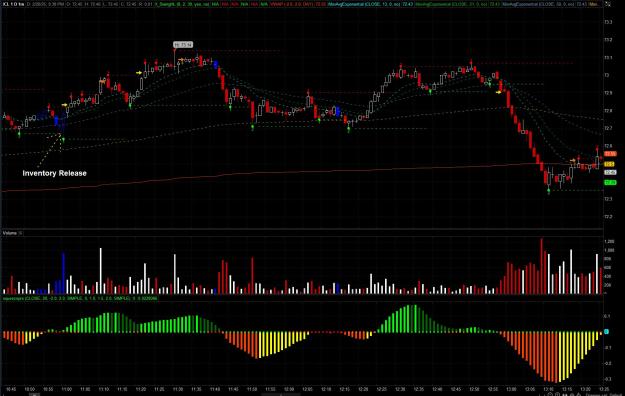Click the 73.2 price axis label

(608, 40)
